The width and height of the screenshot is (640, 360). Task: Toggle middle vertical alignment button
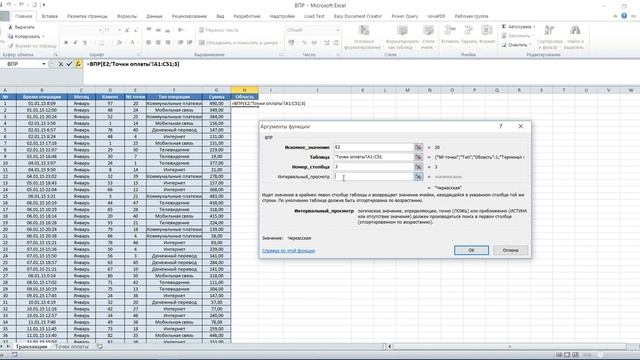158,30
